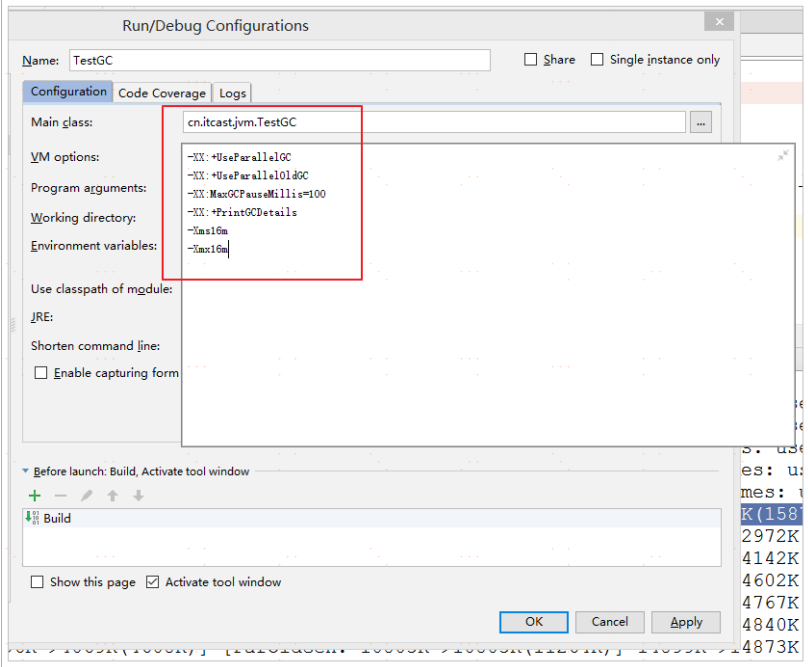Click the Name field containing TestGC
The width and height of the screenshot is (808, 667).
click(280, 60)
